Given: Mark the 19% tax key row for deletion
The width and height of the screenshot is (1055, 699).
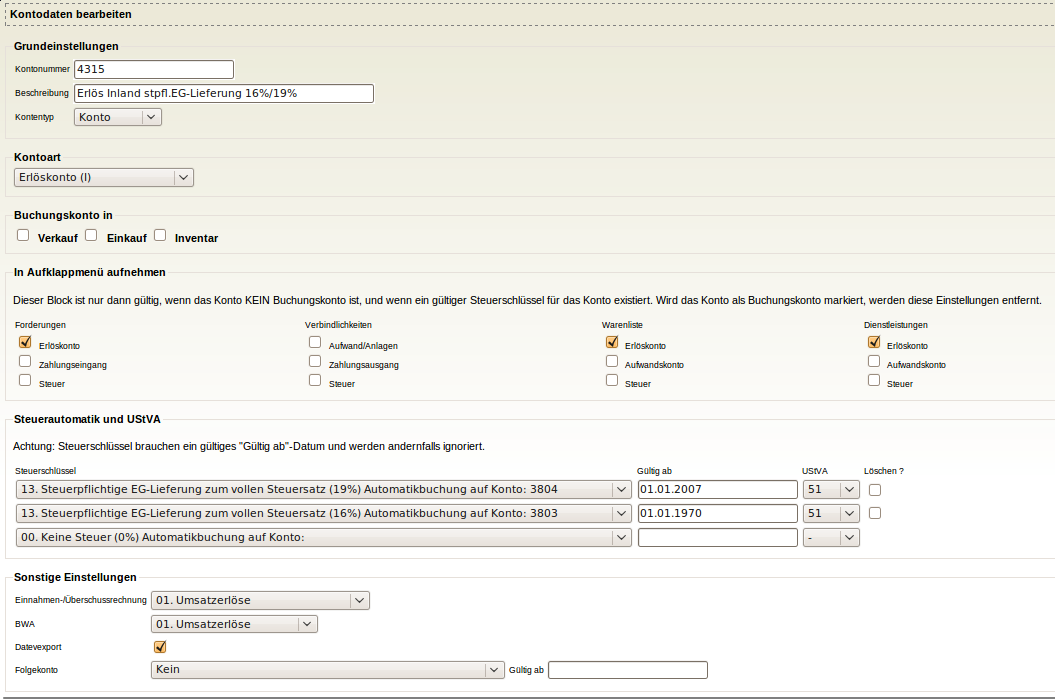Looking at the screenshot, I should point(875,490).
